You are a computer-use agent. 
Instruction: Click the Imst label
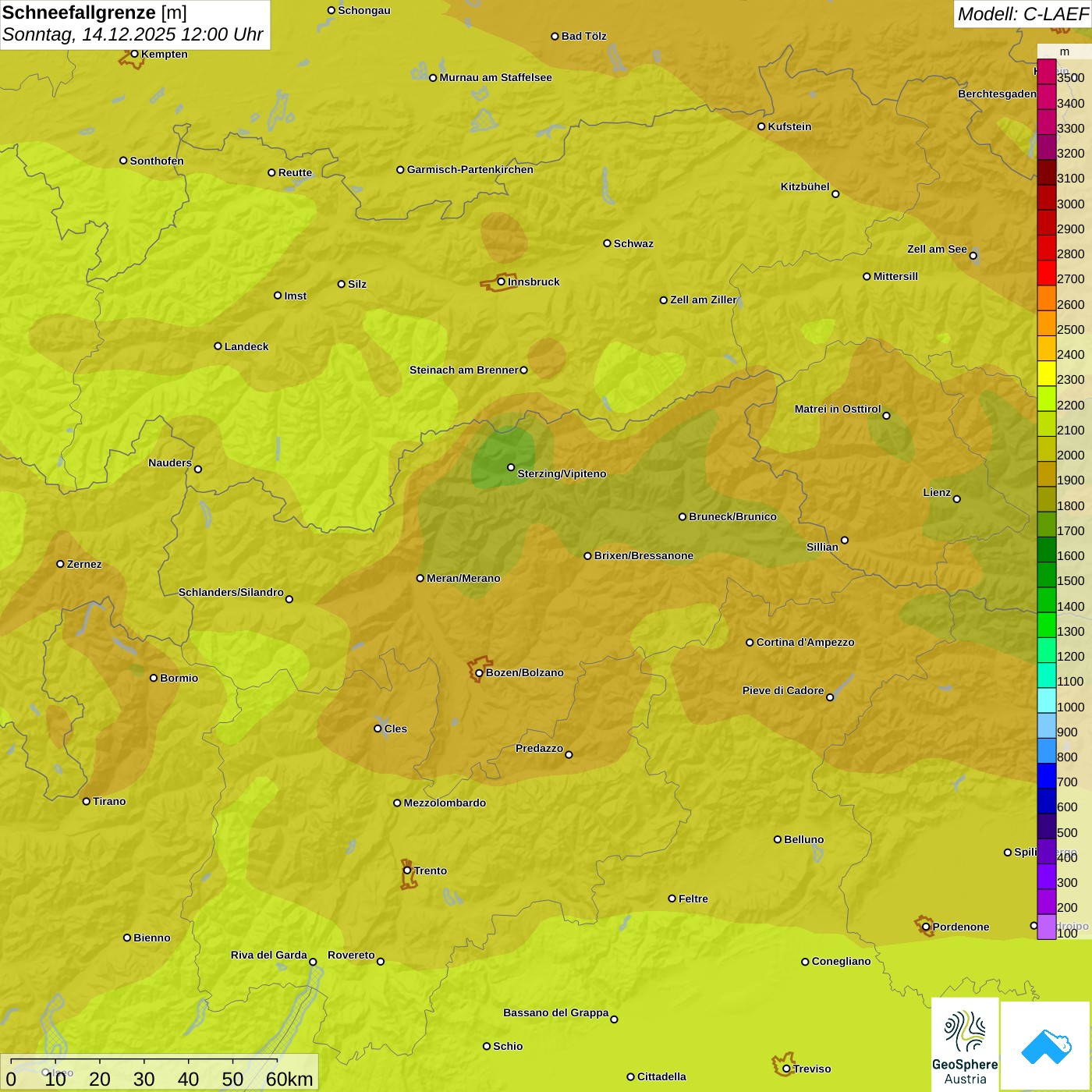point(295,296)
